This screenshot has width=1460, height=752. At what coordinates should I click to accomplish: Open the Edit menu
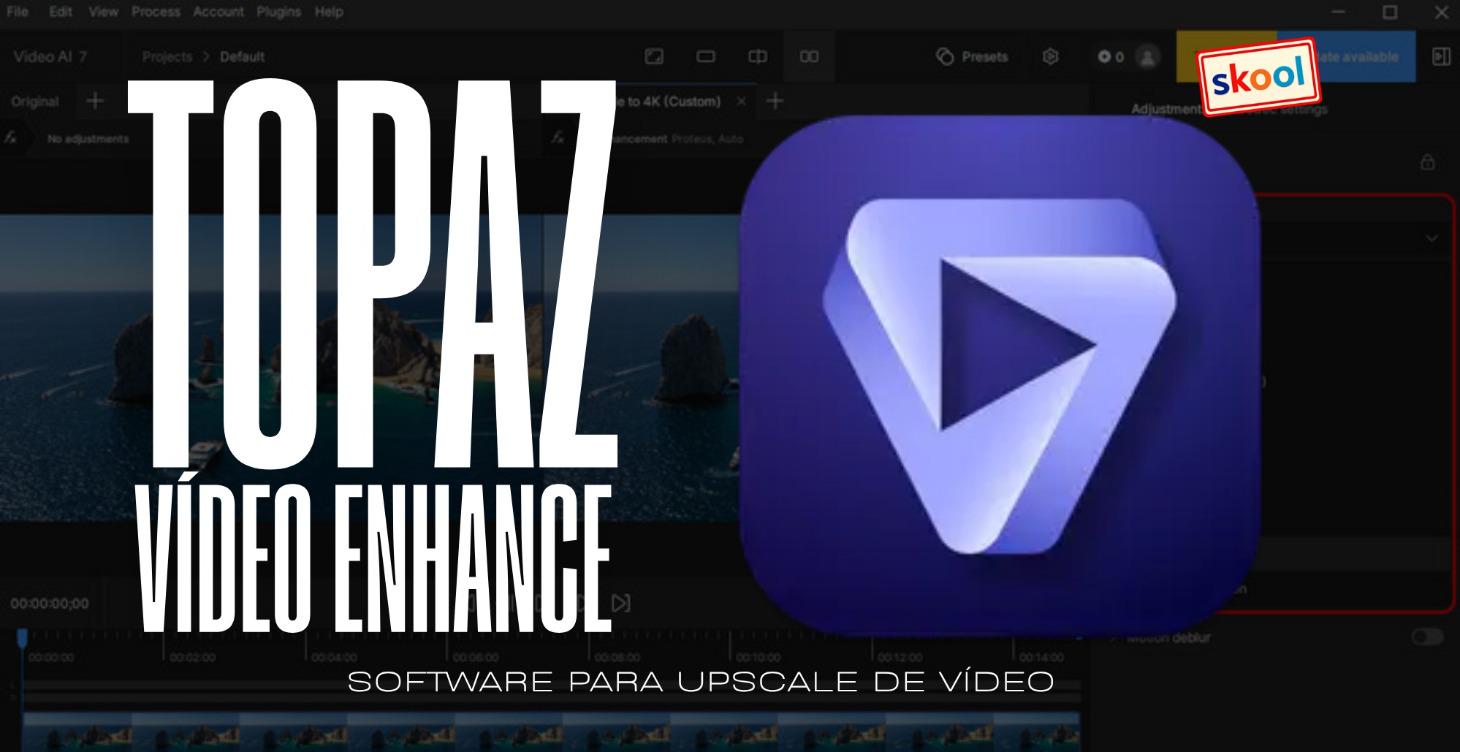point(60,12)
